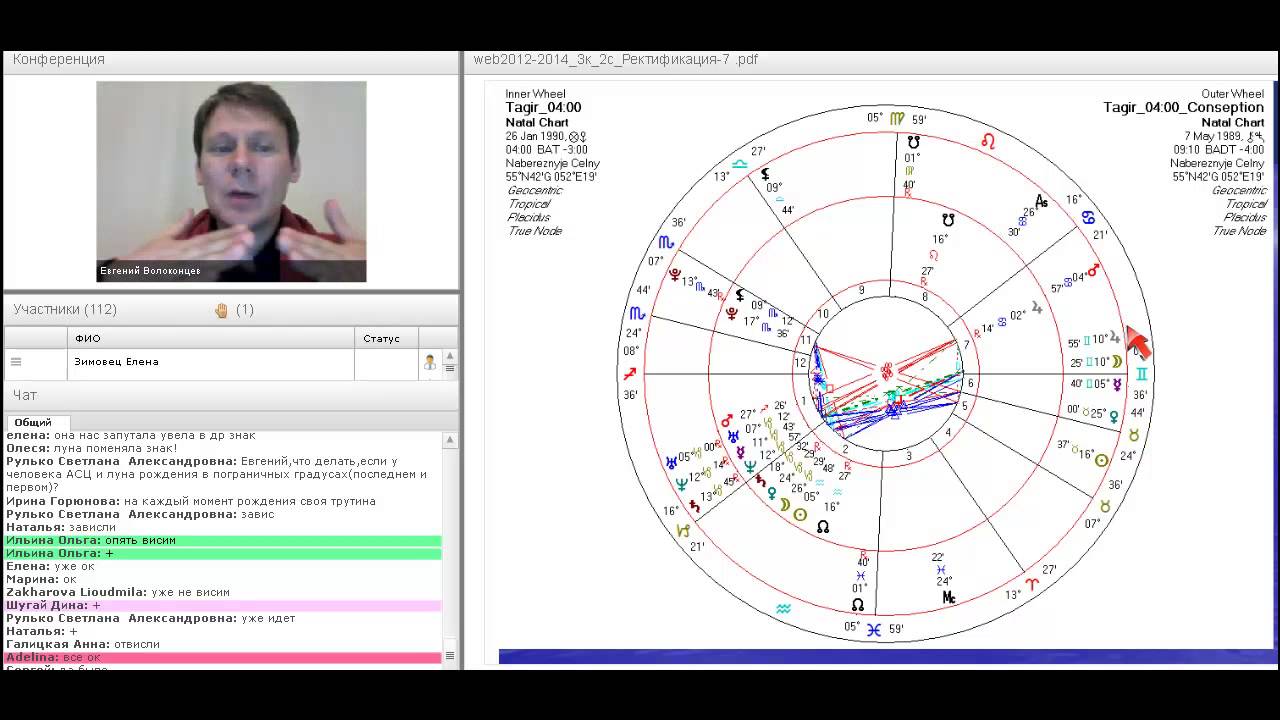
Task: Click inner wheel title Tagir_04:00
Action: [x=543, y=108]
